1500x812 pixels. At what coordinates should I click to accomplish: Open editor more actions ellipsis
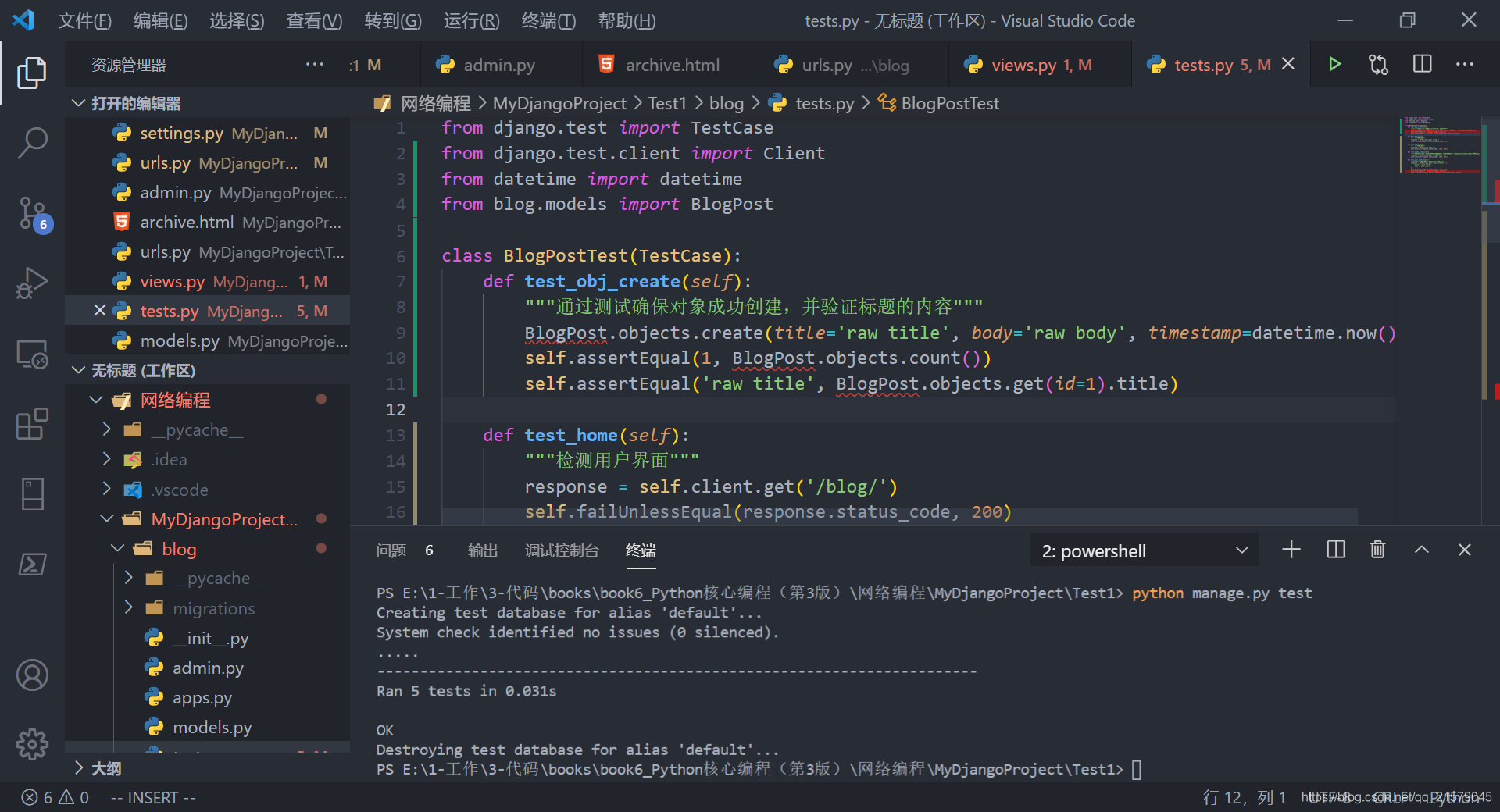pos(1465,64)
